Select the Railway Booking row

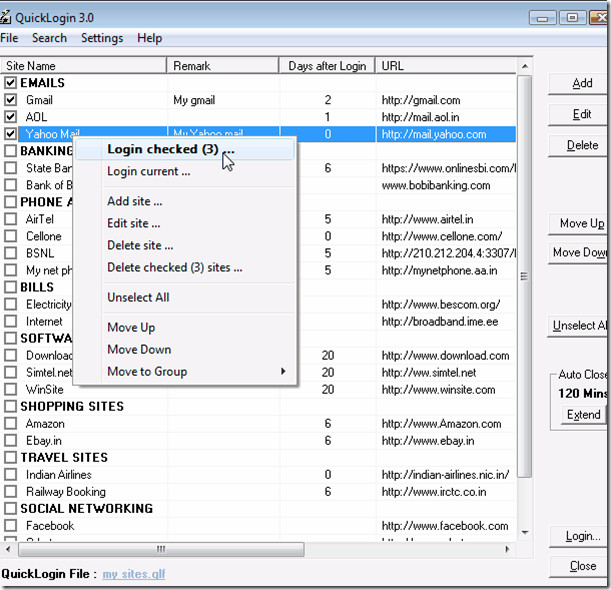point(66,492)
